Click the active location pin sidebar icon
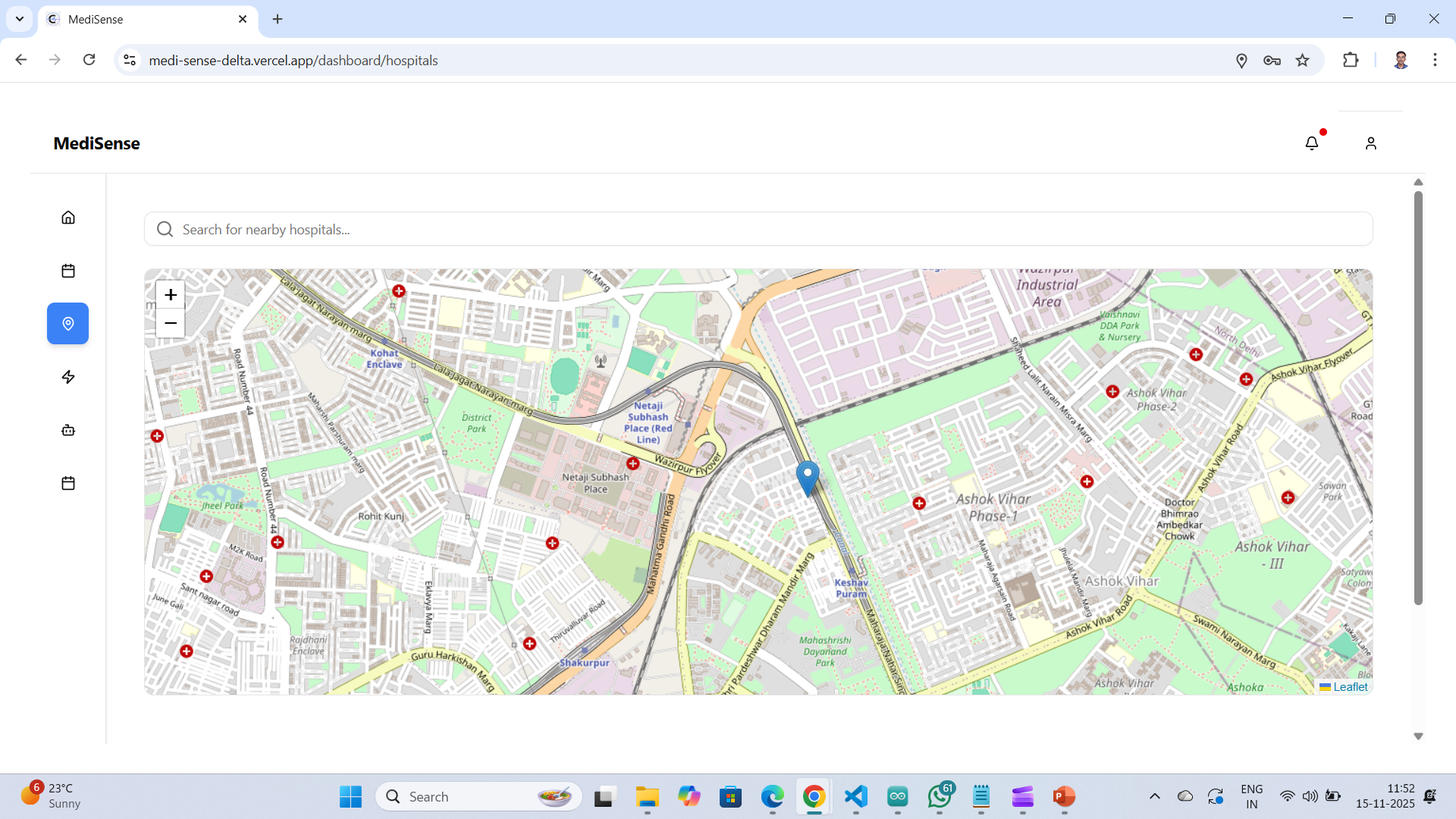1456x819 pixels. click(x=67, y=323)
